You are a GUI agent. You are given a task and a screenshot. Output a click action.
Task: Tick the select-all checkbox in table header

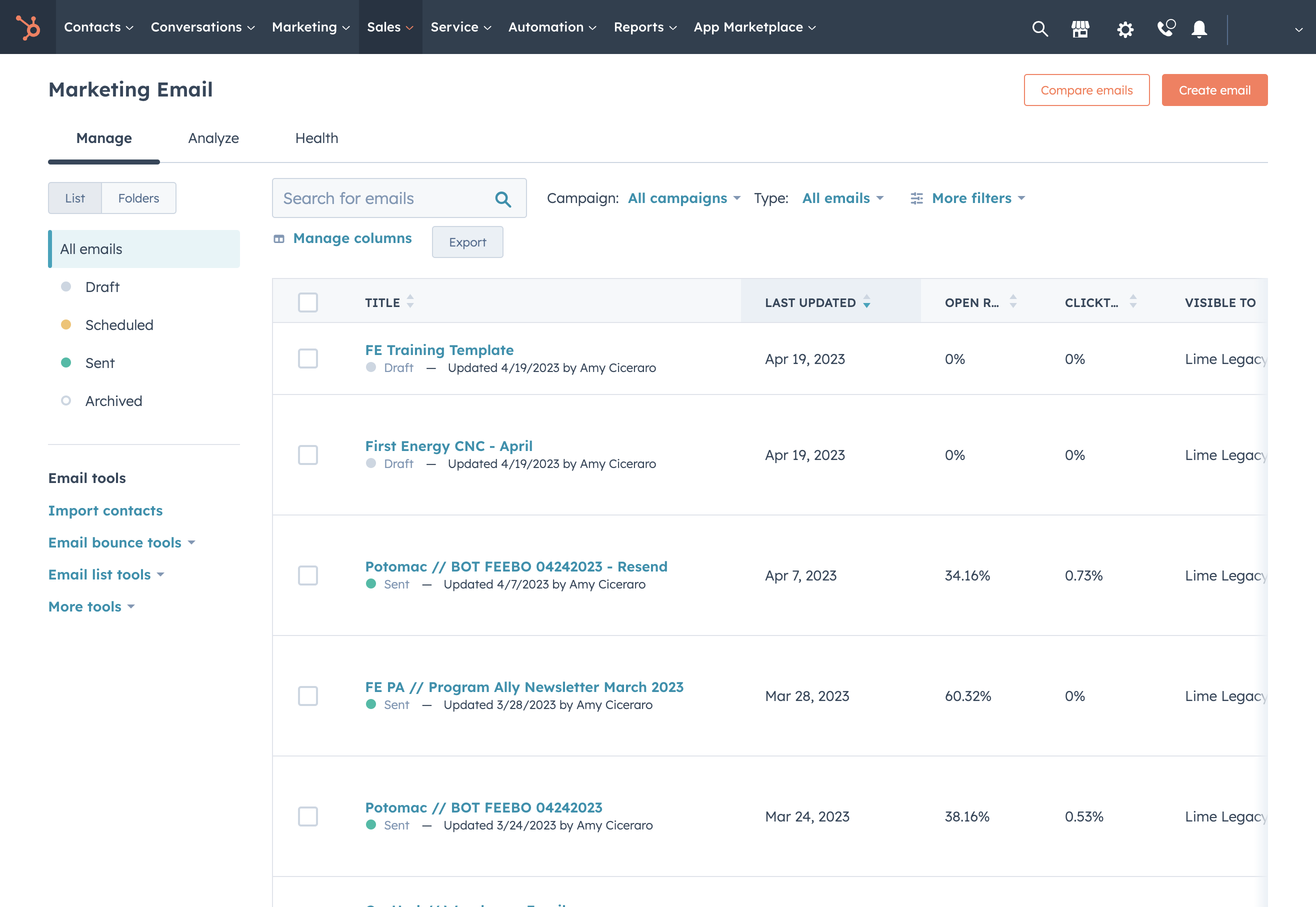[x=308, y=302]
